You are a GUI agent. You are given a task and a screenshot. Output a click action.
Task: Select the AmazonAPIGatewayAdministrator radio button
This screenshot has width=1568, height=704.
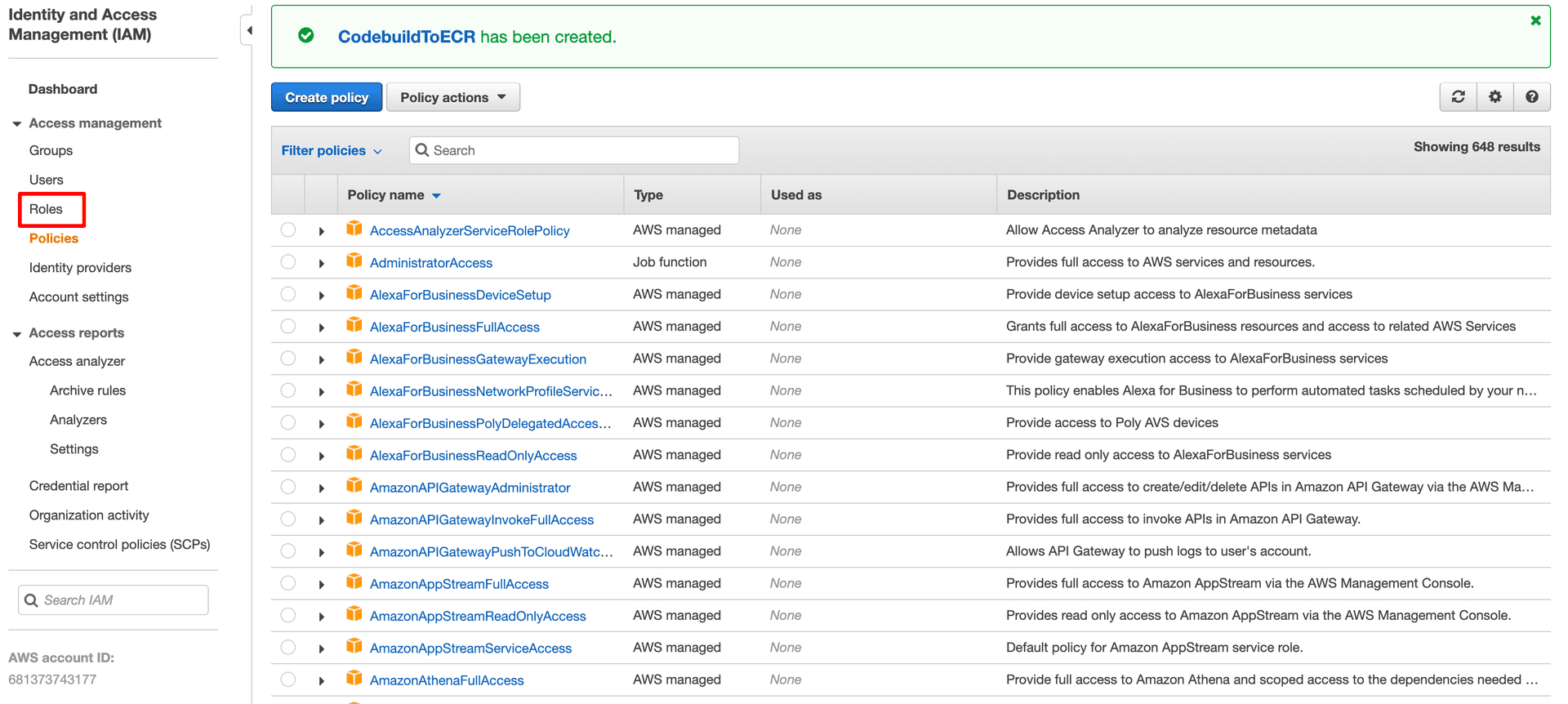[288, 487]
